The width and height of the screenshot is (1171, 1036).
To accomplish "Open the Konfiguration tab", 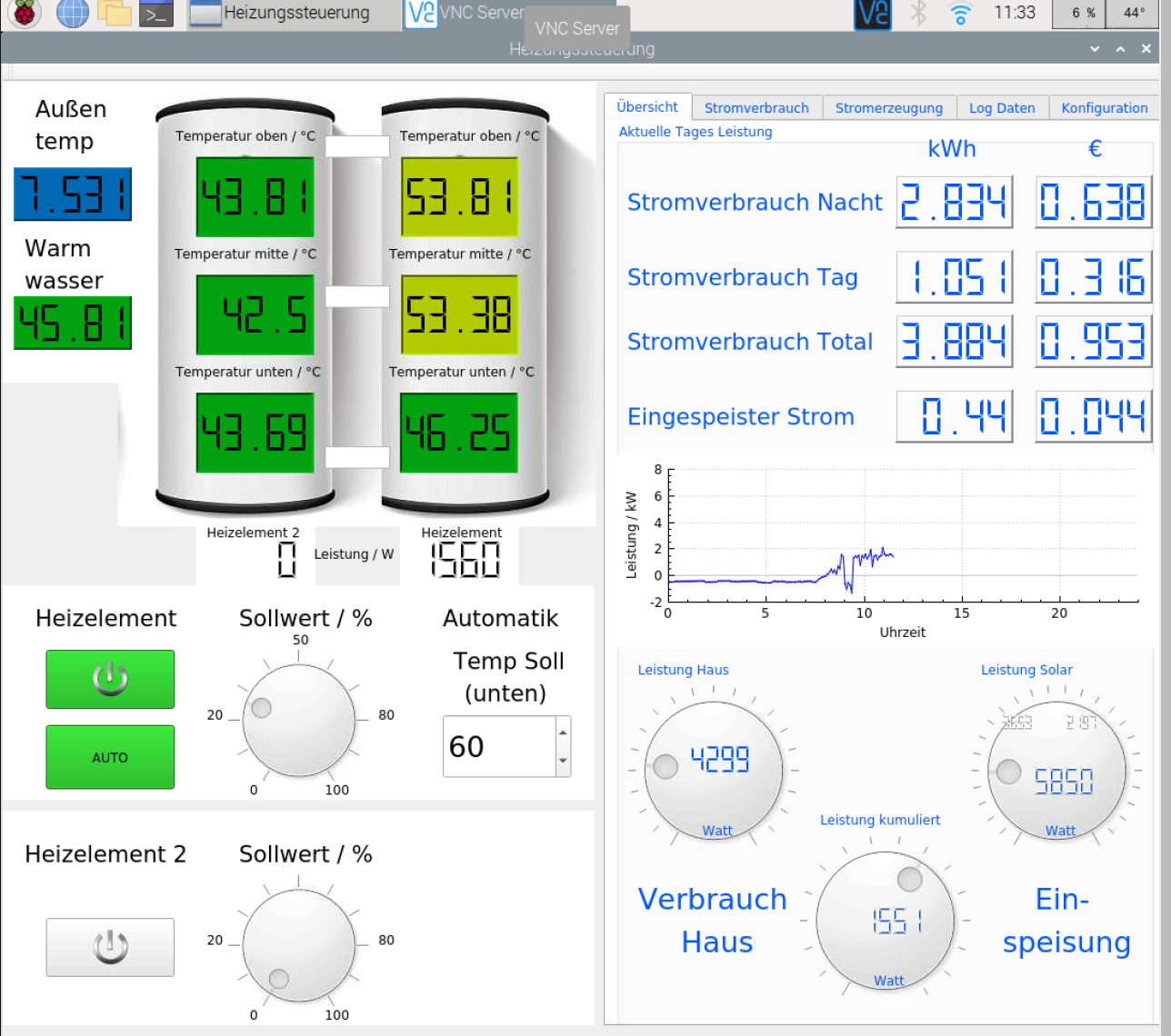I will pyautogui.click(x=1104, y=108).
